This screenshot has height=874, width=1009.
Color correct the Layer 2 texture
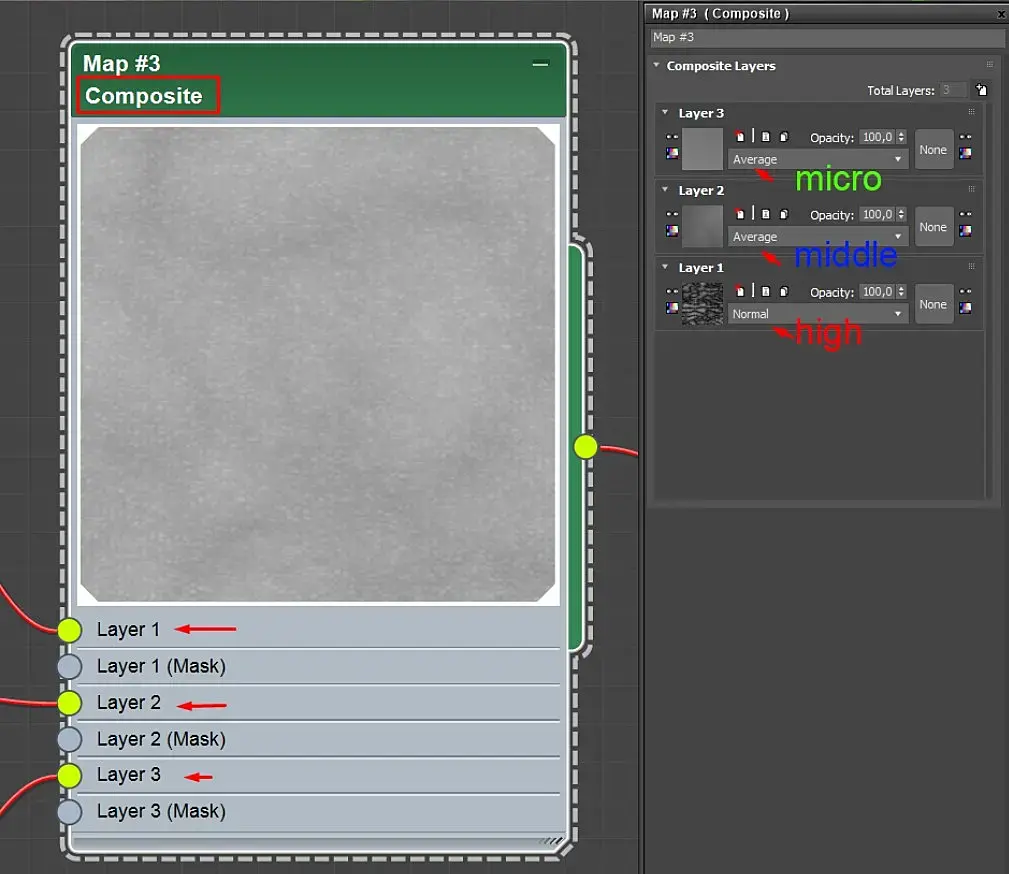[x=672, y=230]
